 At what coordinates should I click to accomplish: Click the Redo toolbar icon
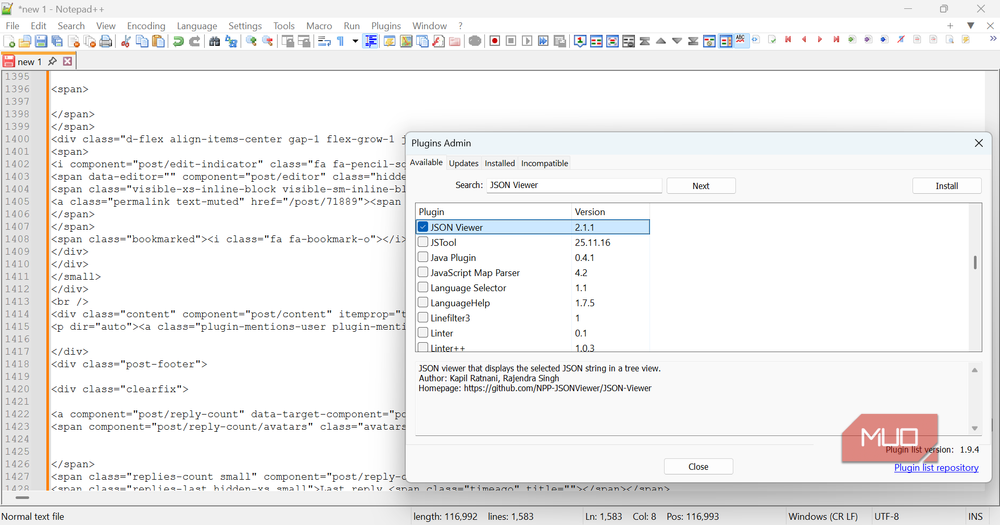pos(195,41)
